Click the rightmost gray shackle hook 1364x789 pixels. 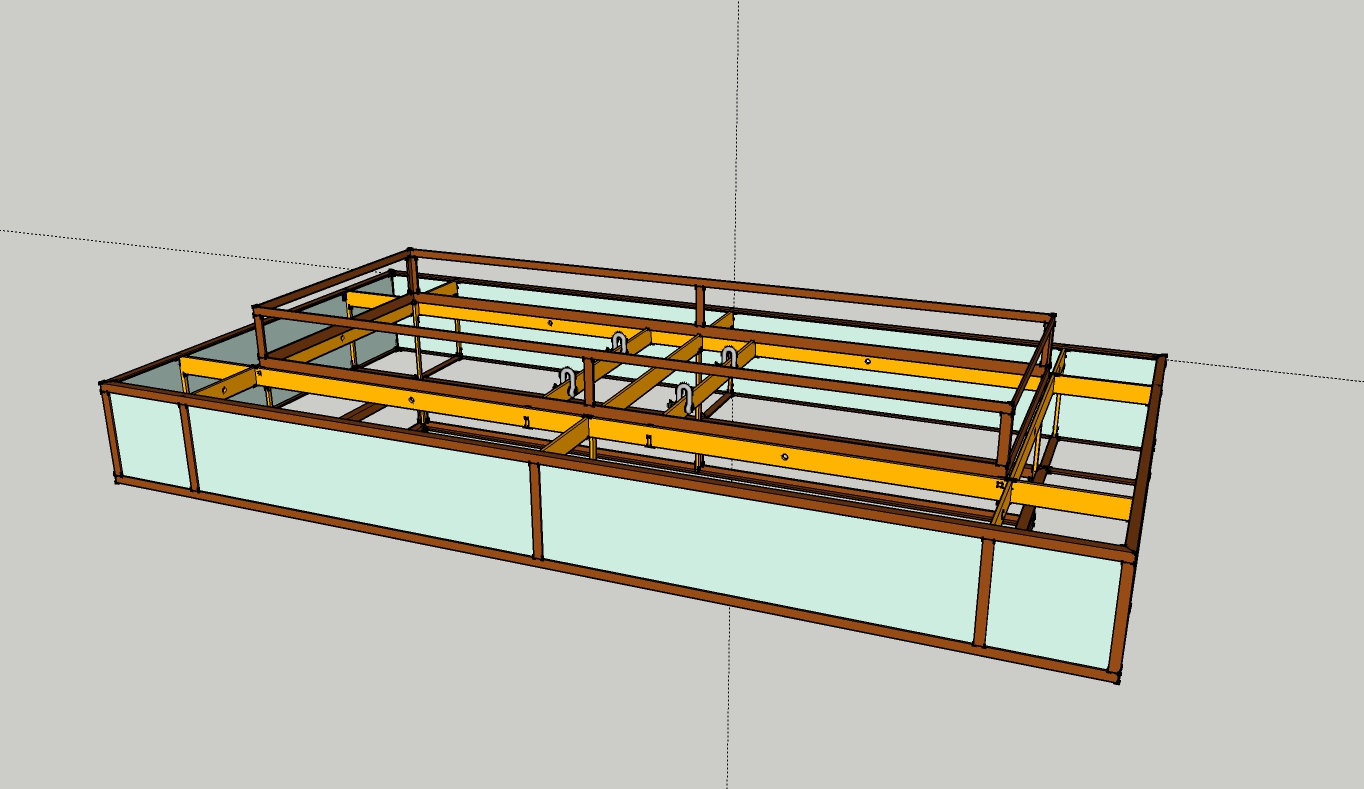(x=728, y=356)
